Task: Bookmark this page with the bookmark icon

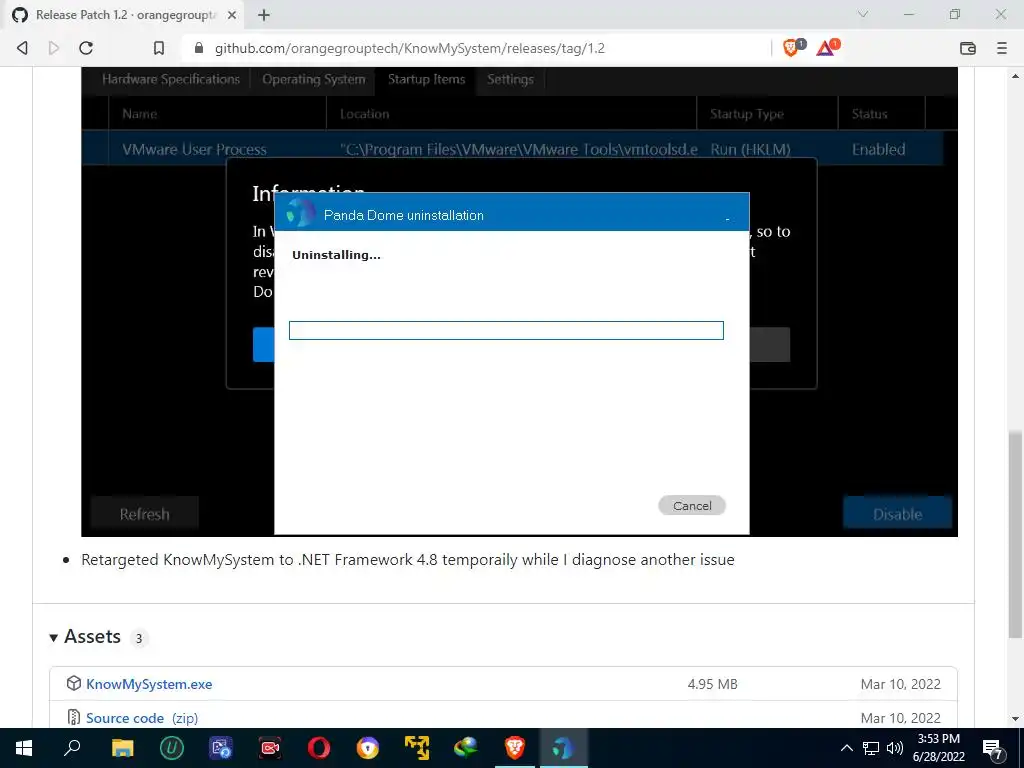Action: pos(159,48)
